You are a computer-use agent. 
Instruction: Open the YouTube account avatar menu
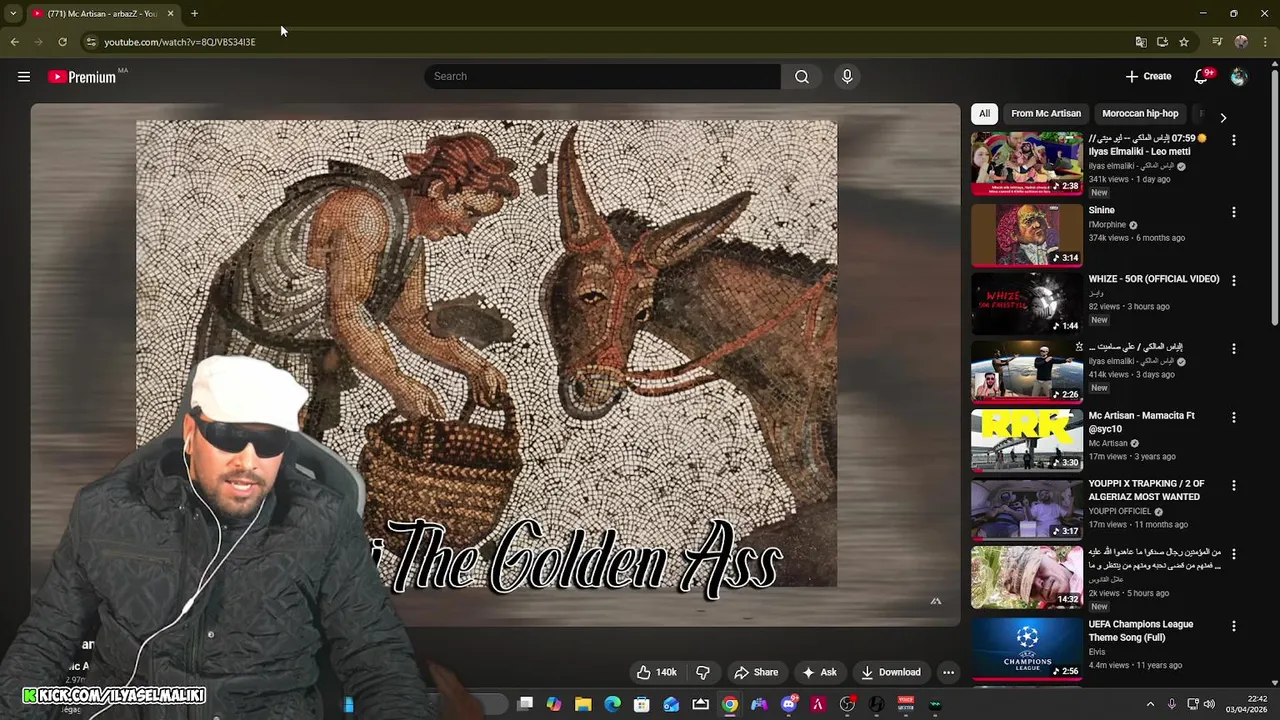(1239, 77)
